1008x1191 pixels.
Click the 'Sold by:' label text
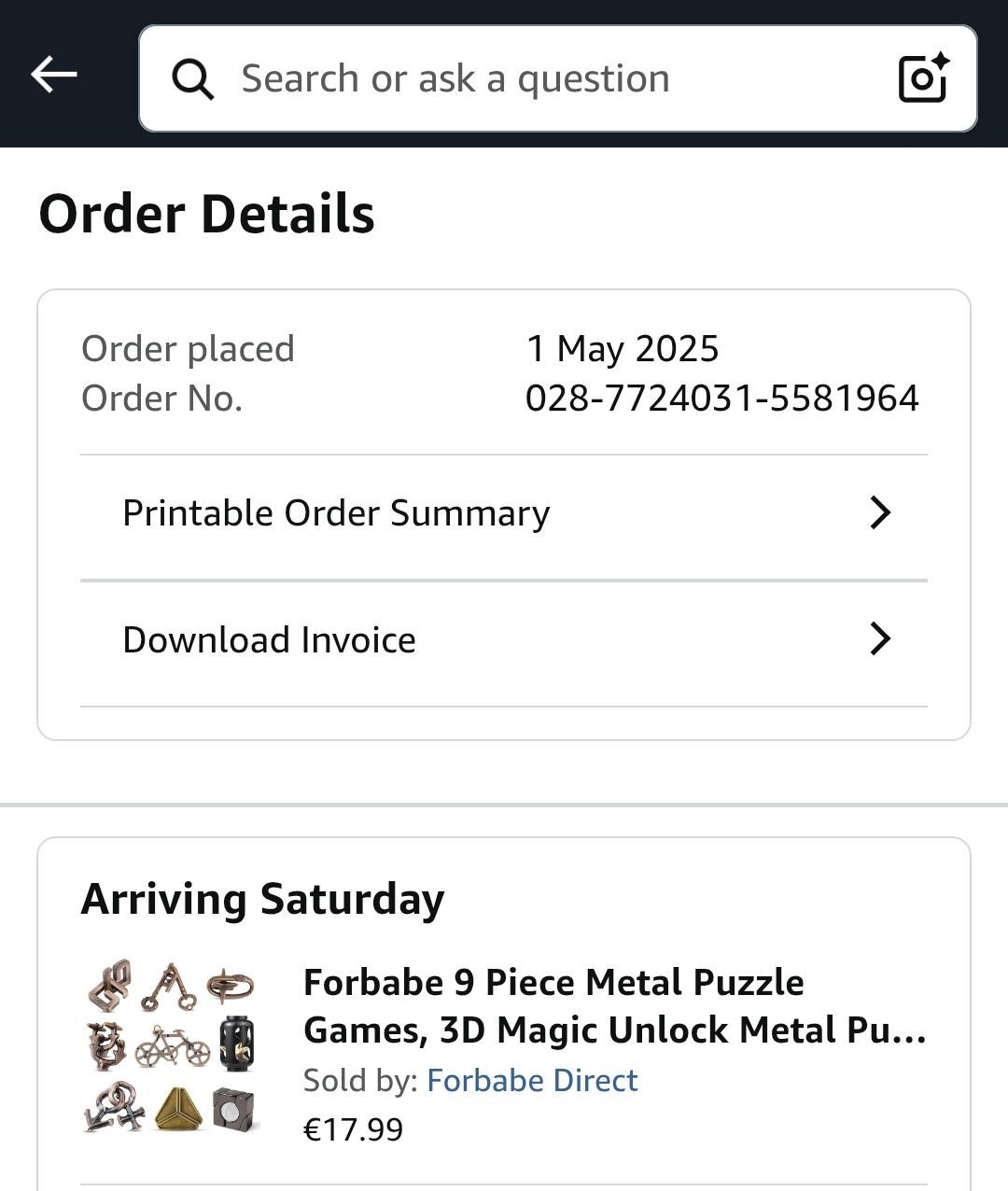pyautogui.click(x=360, y=1080)
